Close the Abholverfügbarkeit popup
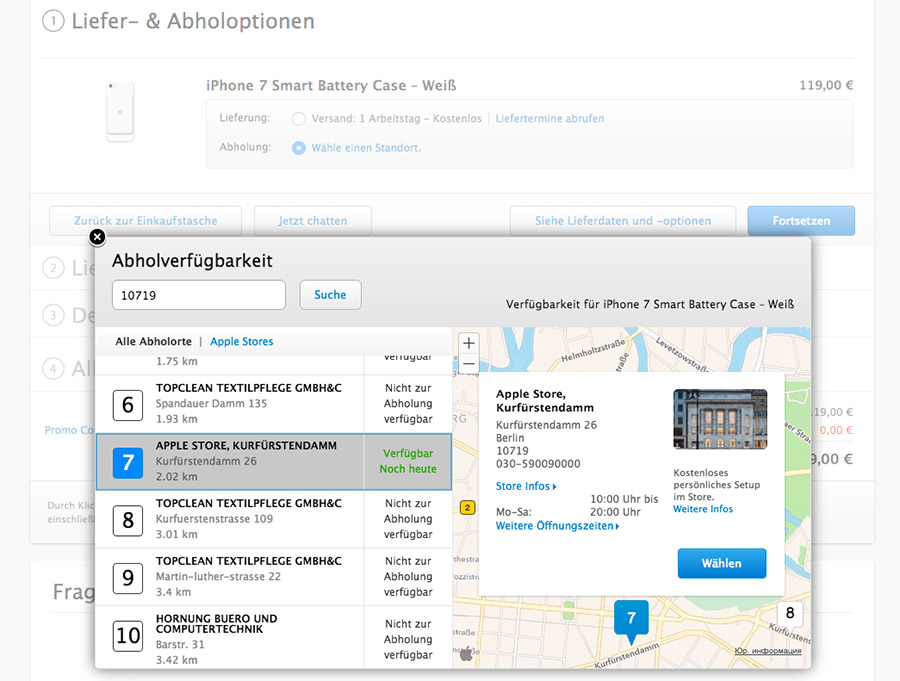 [98, 237]
